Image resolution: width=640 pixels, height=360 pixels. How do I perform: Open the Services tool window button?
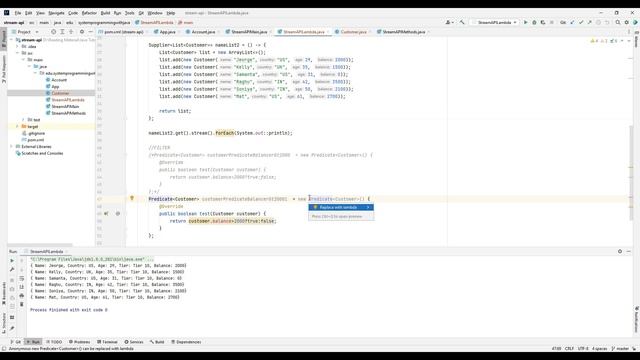[134, 342]
